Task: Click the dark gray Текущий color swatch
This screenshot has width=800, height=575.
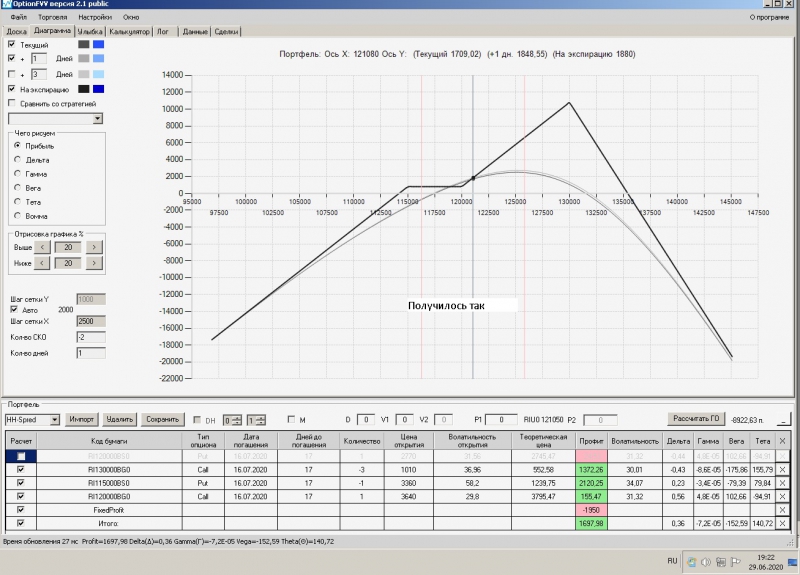Action: [84, 44]
